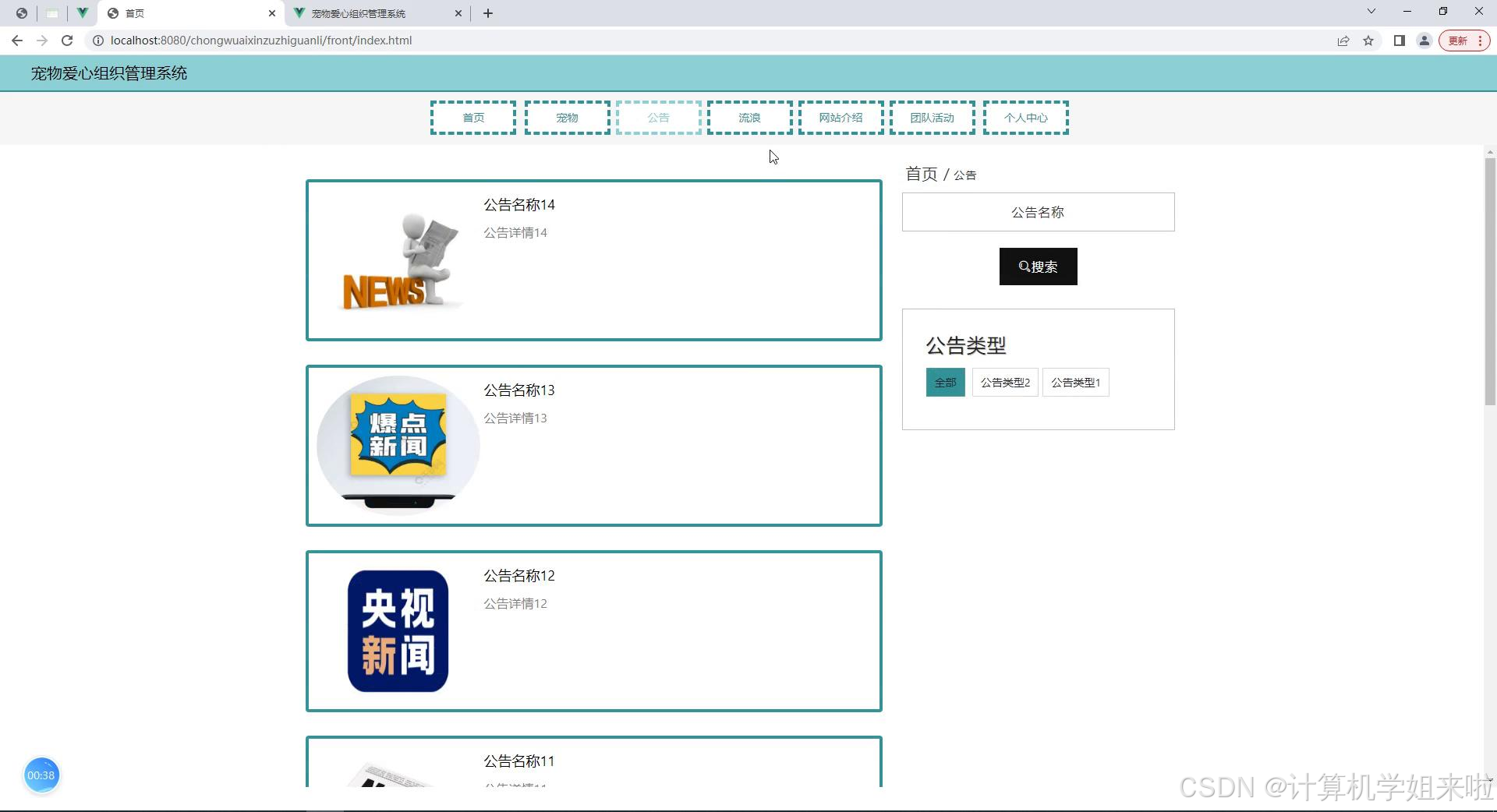The width and height of the screenshot is (1497, 812).
Task: Open 流浪 in the navigation menu
Action: 750,118
